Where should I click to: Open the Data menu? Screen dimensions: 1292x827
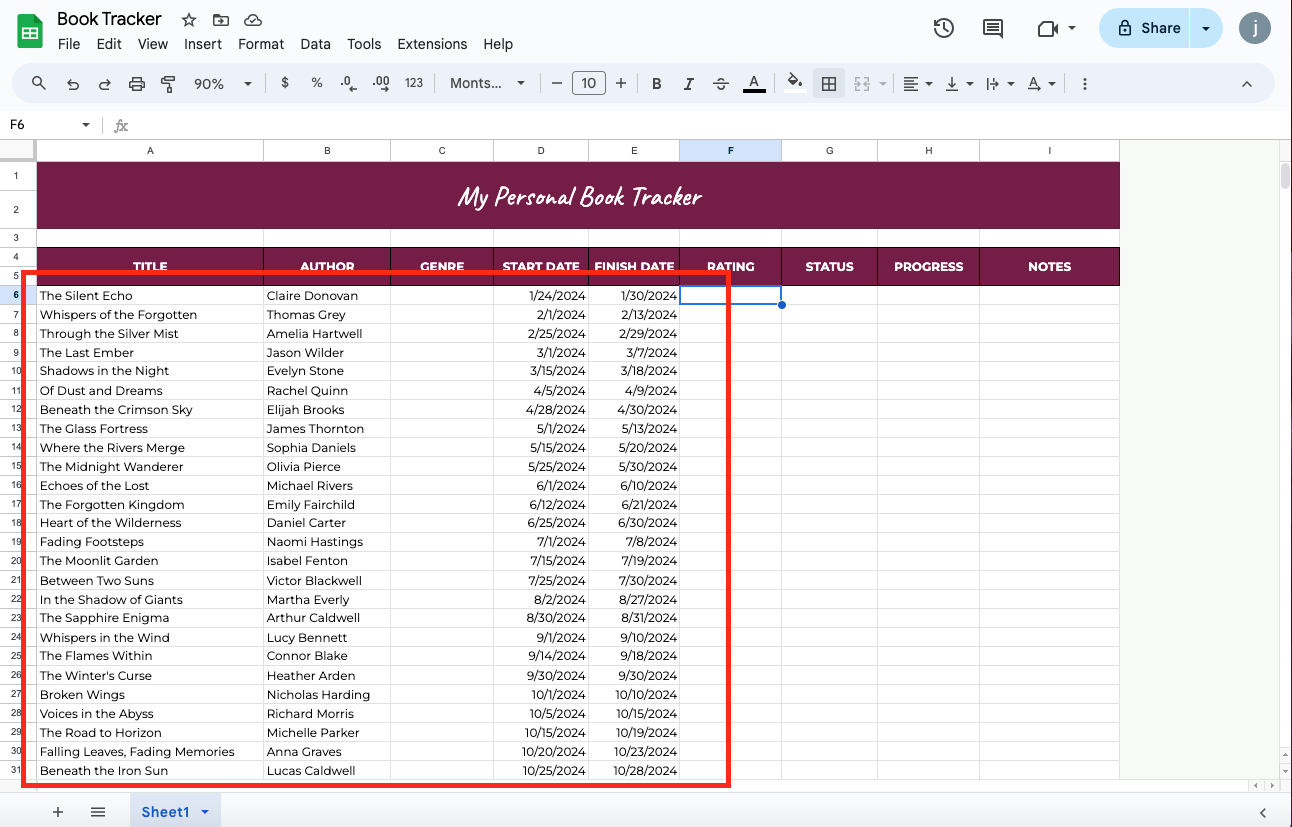[315, 44]
